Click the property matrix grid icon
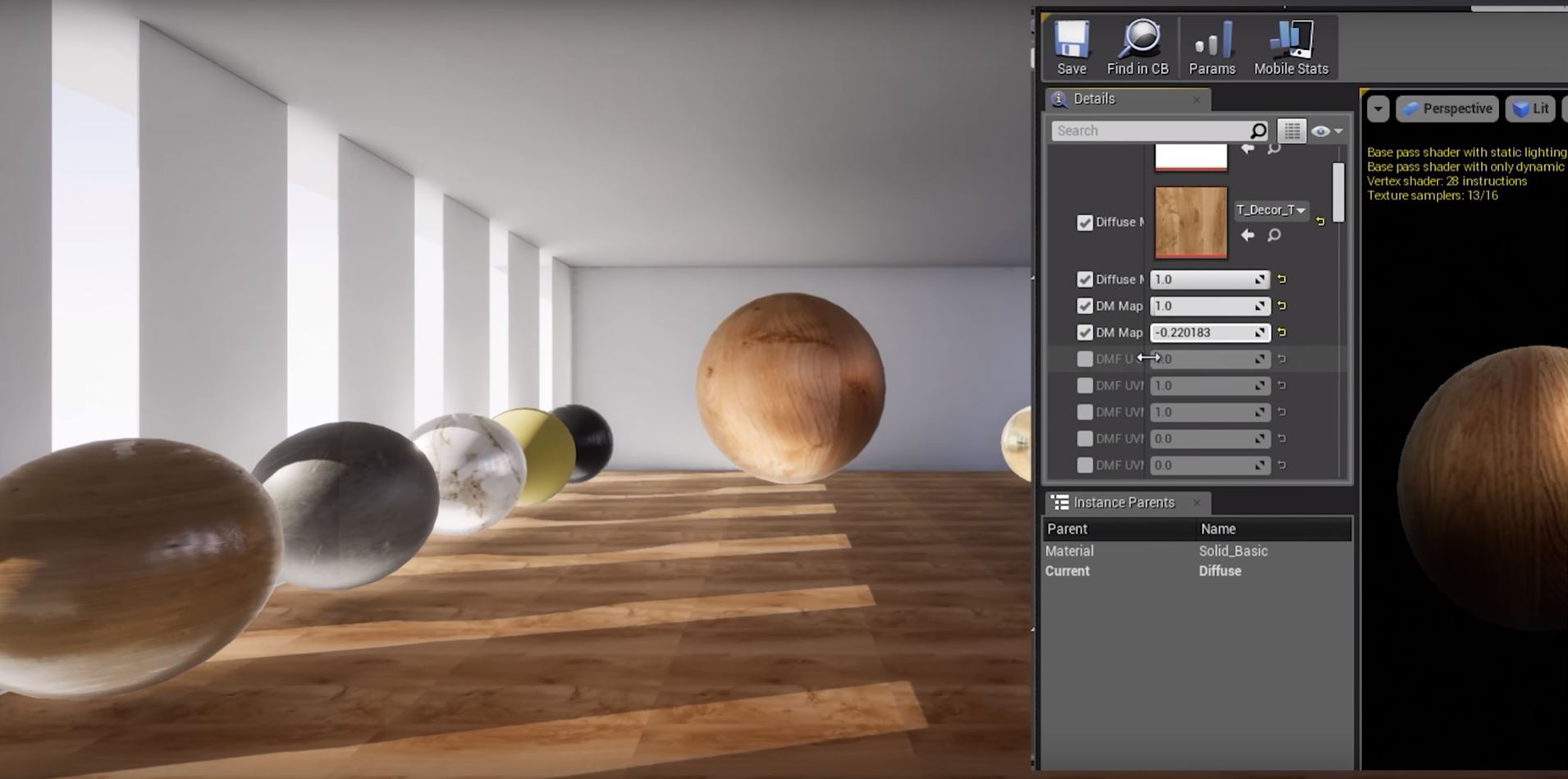 click(1291, 131)
